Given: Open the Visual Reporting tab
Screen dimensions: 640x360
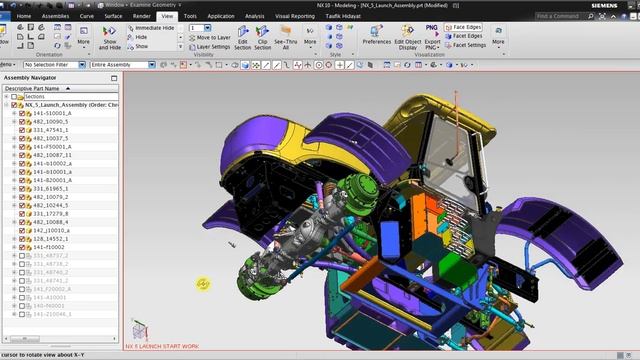Looking at the screenshot, I should [x=295, y=16].
